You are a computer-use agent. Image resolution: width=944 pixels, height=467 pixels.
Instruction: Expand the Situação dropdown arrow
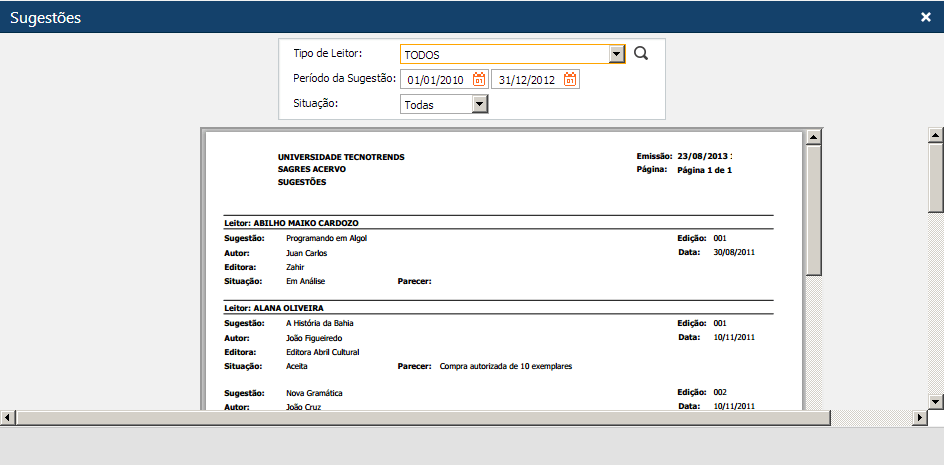[479, 104]
